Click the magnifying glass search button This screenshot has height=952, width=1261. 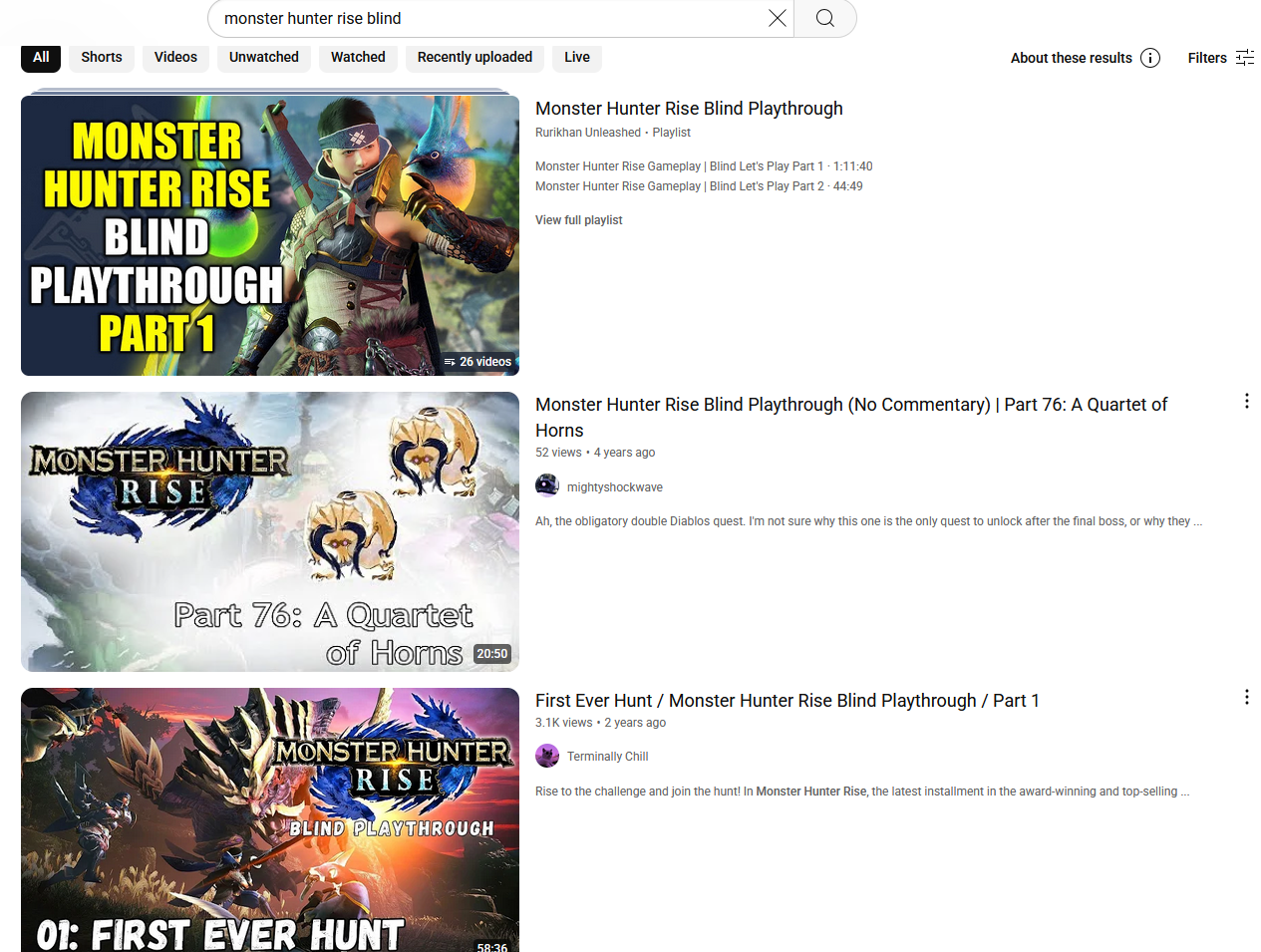coord(825,18)
